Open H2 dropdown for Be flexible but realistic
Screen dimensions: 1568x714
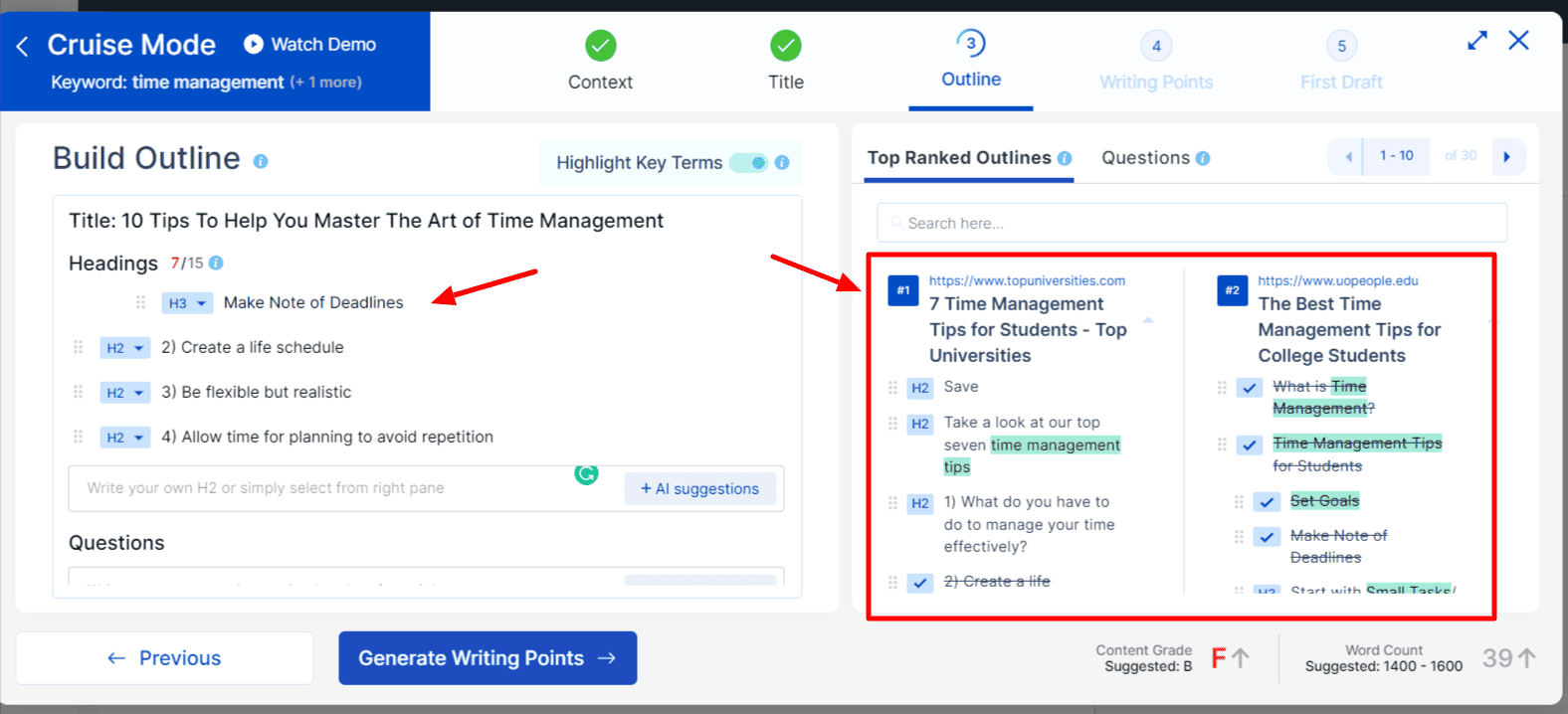[125, 393]
